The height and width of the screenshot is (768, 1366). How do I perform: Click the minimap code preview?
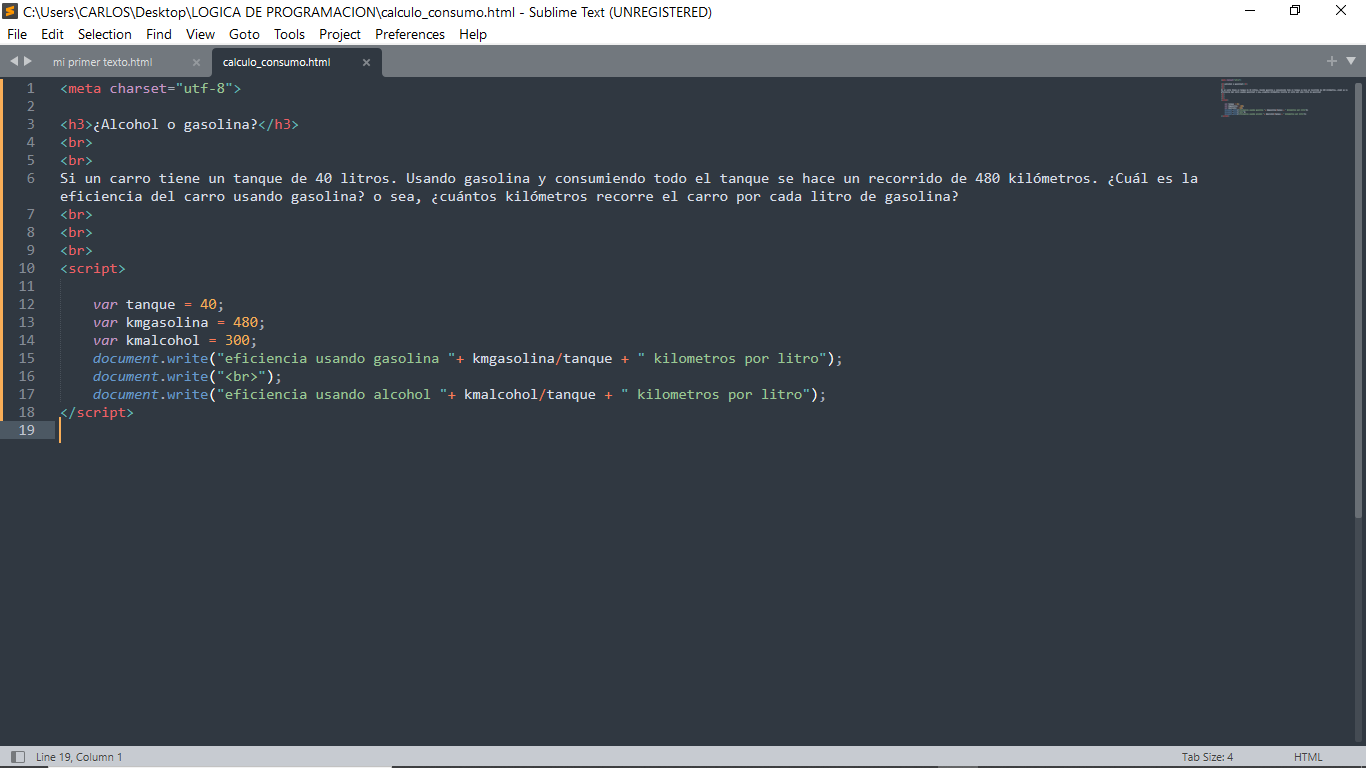(1285, 98)
